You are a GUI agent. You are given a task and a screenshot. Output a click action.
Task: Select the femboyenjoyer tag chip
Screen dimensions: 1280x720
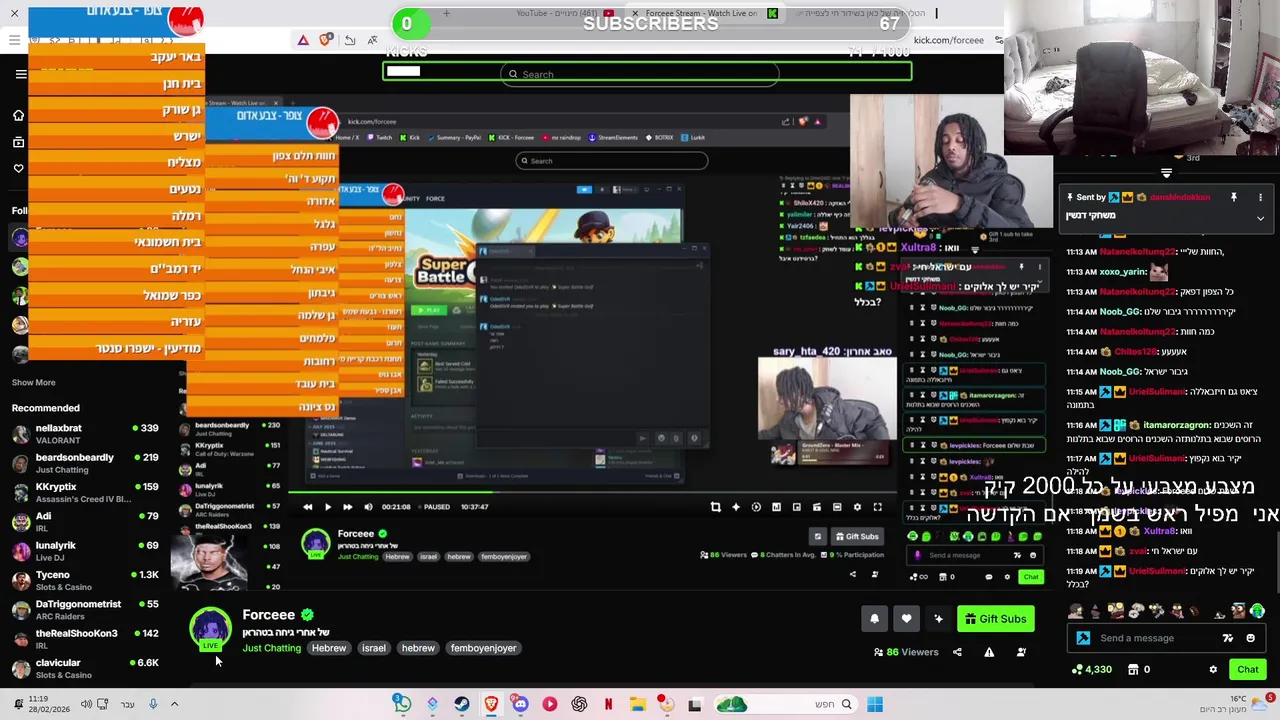pos(483,648)
